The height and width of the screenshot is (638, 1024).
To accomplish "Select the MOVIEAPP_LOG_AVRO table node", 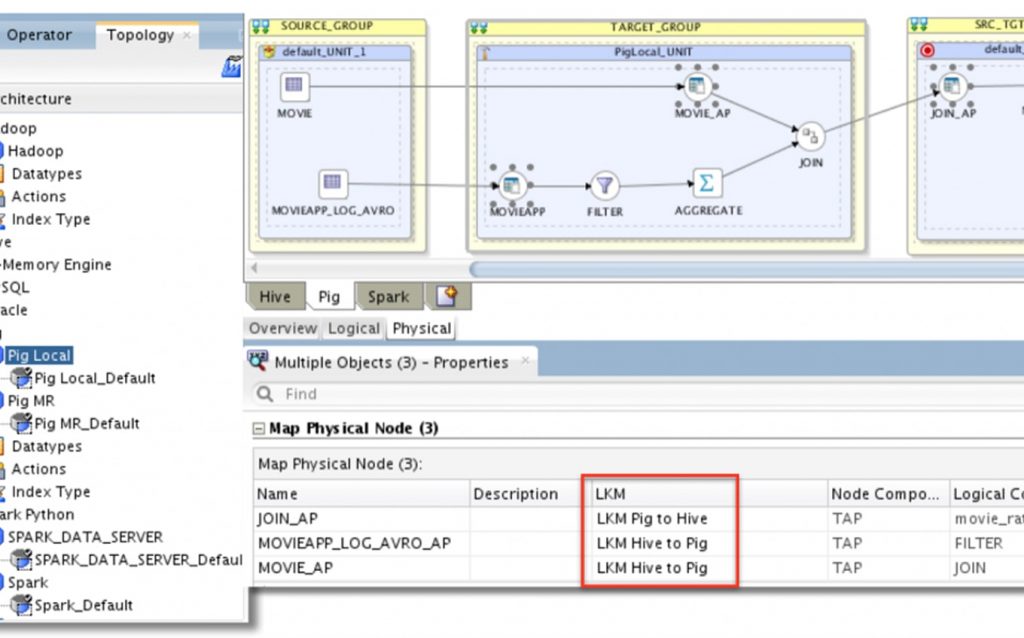I will pyautogui.click(x=332, y=183).
